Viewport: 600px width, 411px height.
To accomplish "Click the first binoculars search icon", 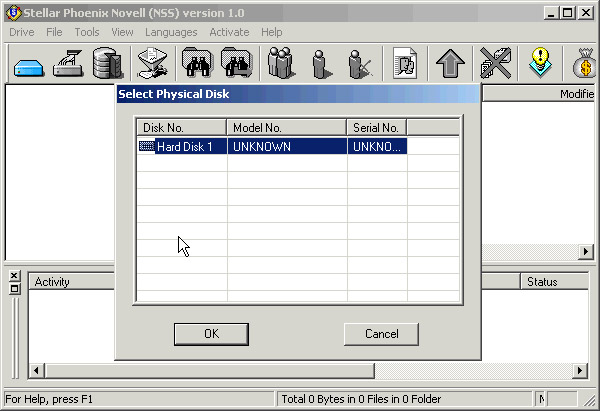I will tap(196, 64).
